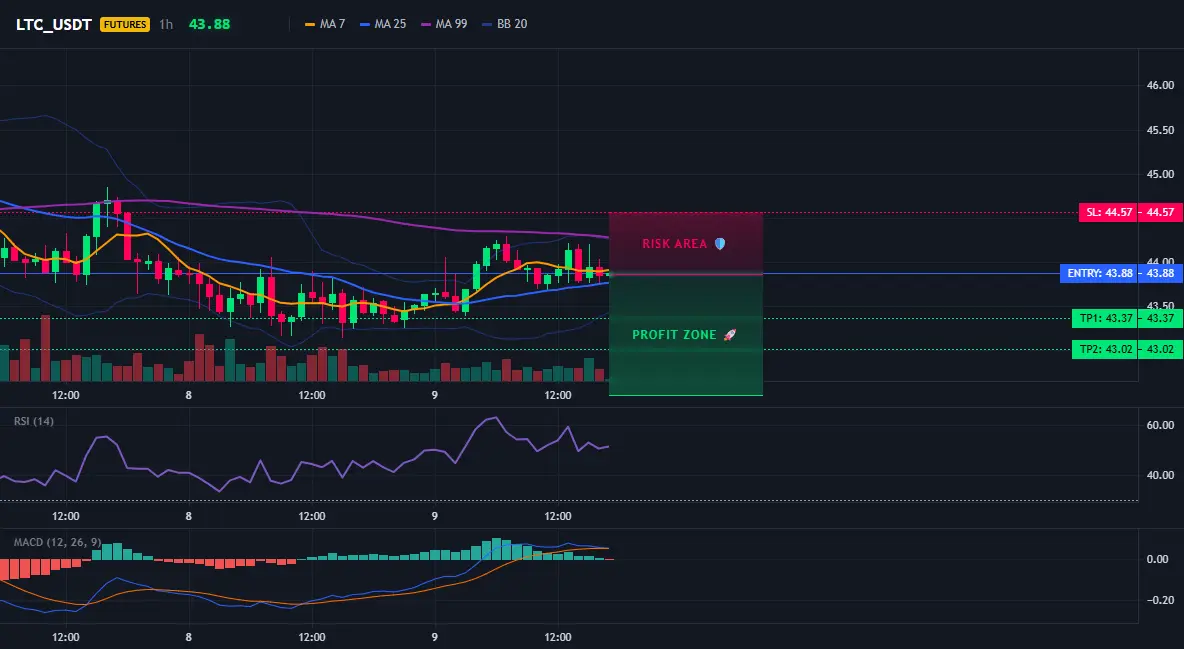This screenshot has height=649, width=1184.
Task: Click the yellow FUTURES badge
Action: (125, 24)
